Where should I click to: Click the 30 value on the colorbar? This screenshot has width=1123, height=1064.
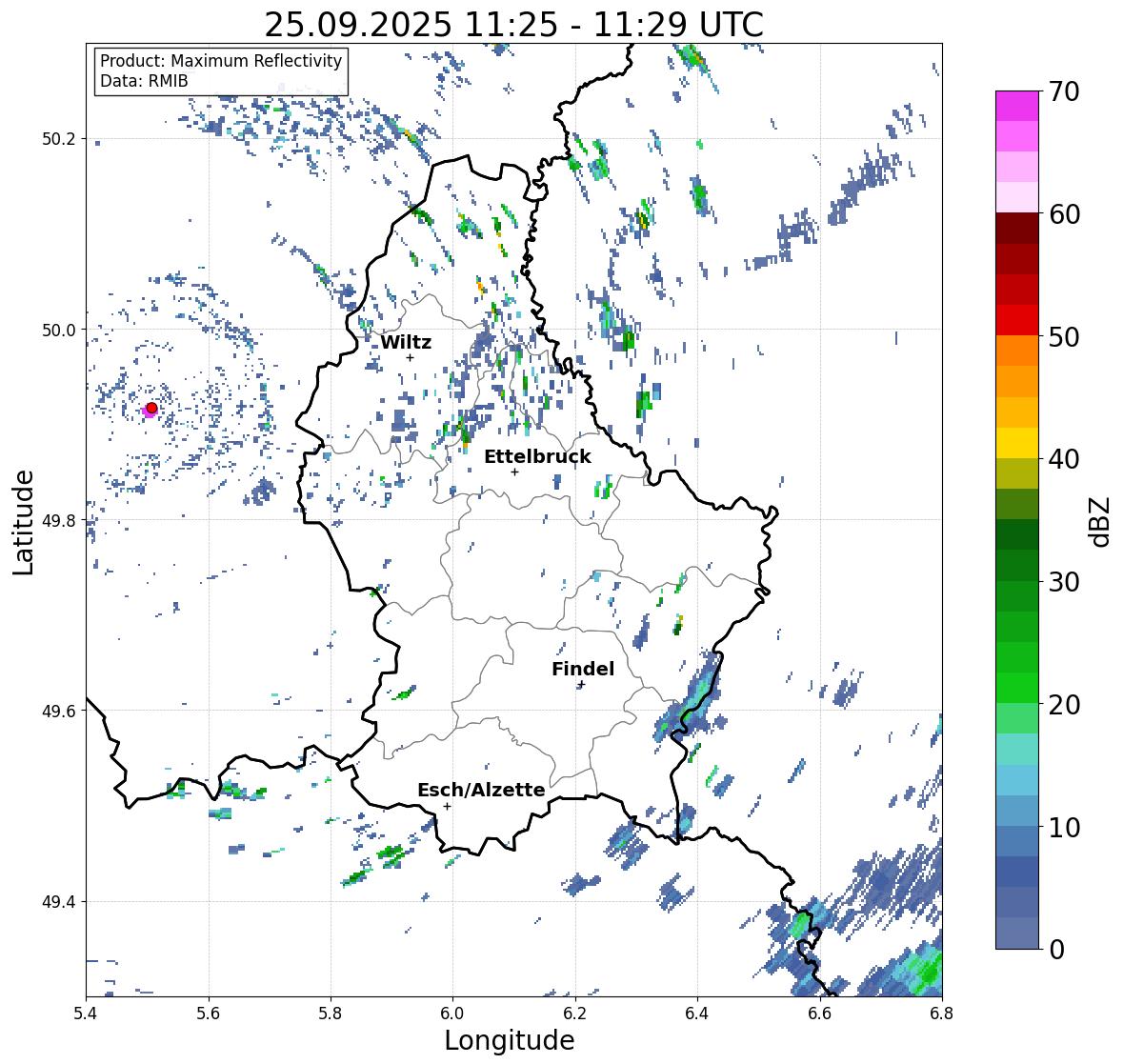click(1064, 582)
